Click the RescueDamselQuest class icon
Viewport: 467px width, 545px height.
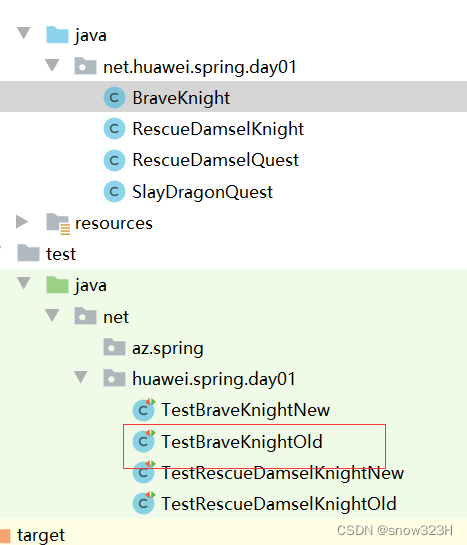(114, 160)
